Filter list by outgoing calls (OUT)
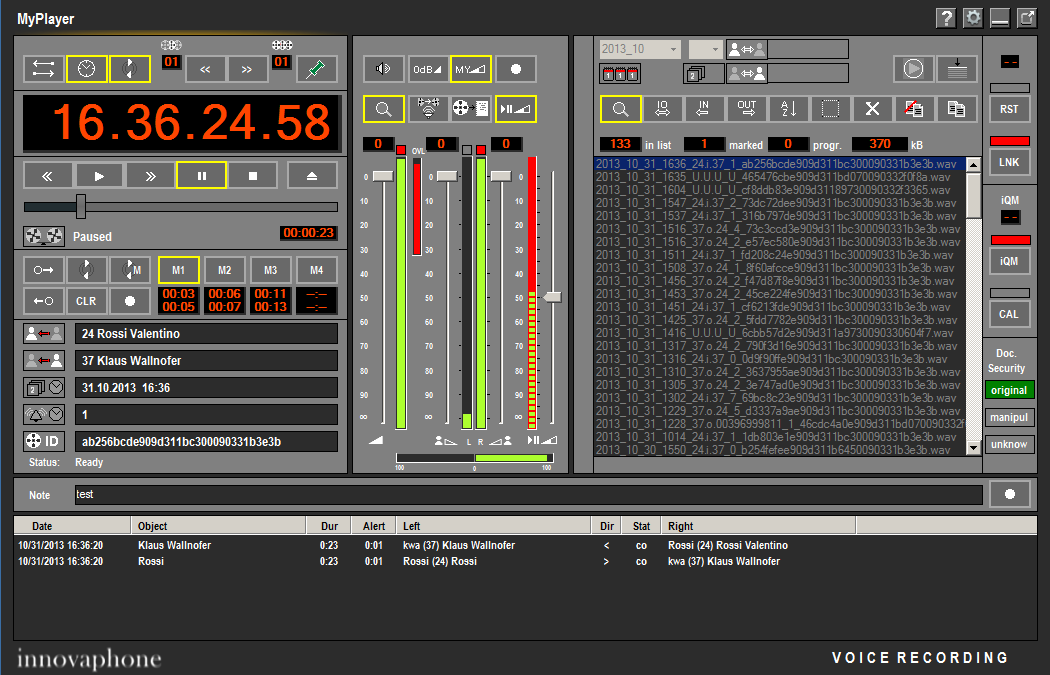Image resolution: width=1050 pixels, height=675 pixels. coord(746,109)
